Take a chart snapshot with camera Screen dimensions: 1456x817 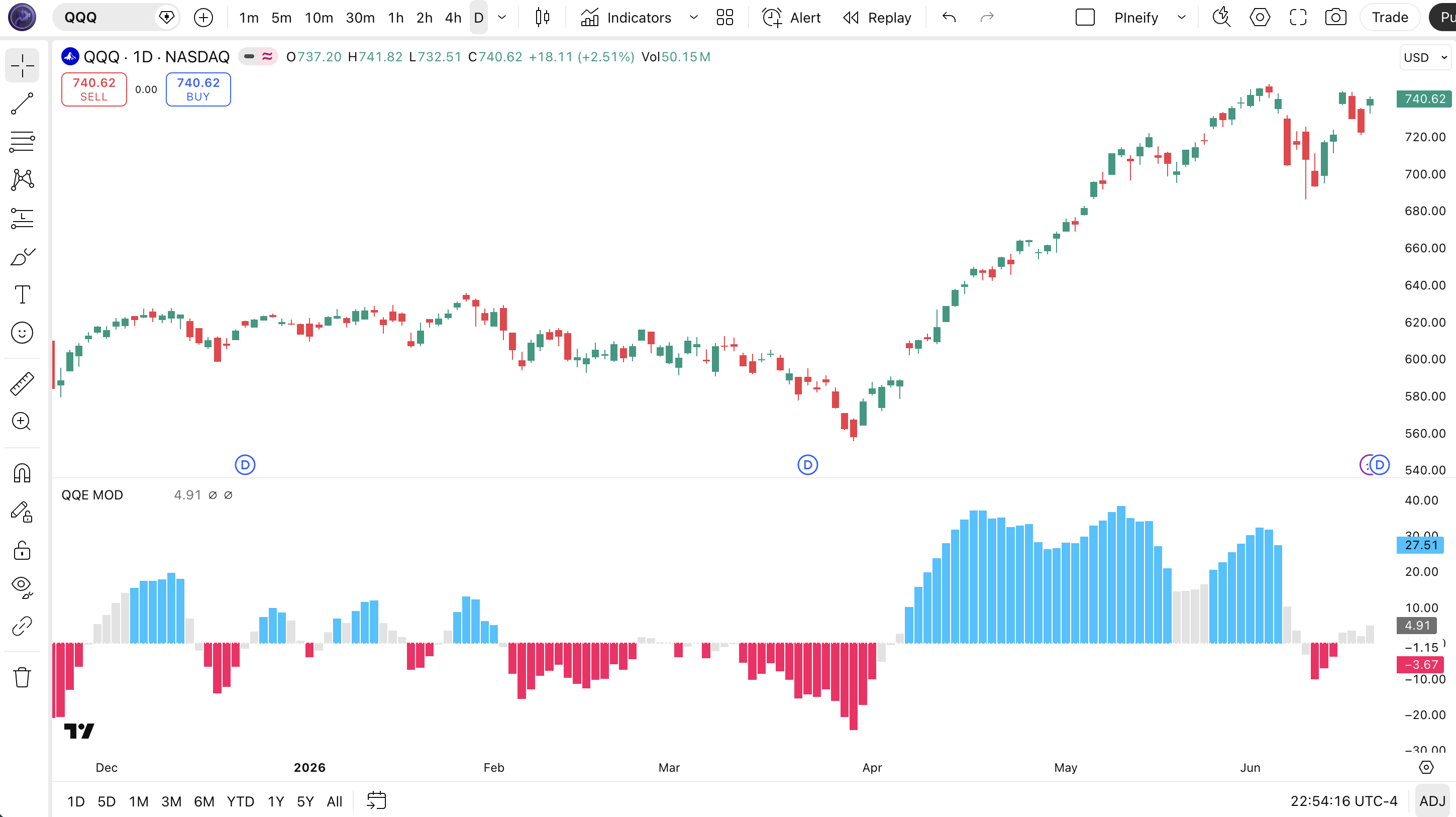[x=1335, y=18]
